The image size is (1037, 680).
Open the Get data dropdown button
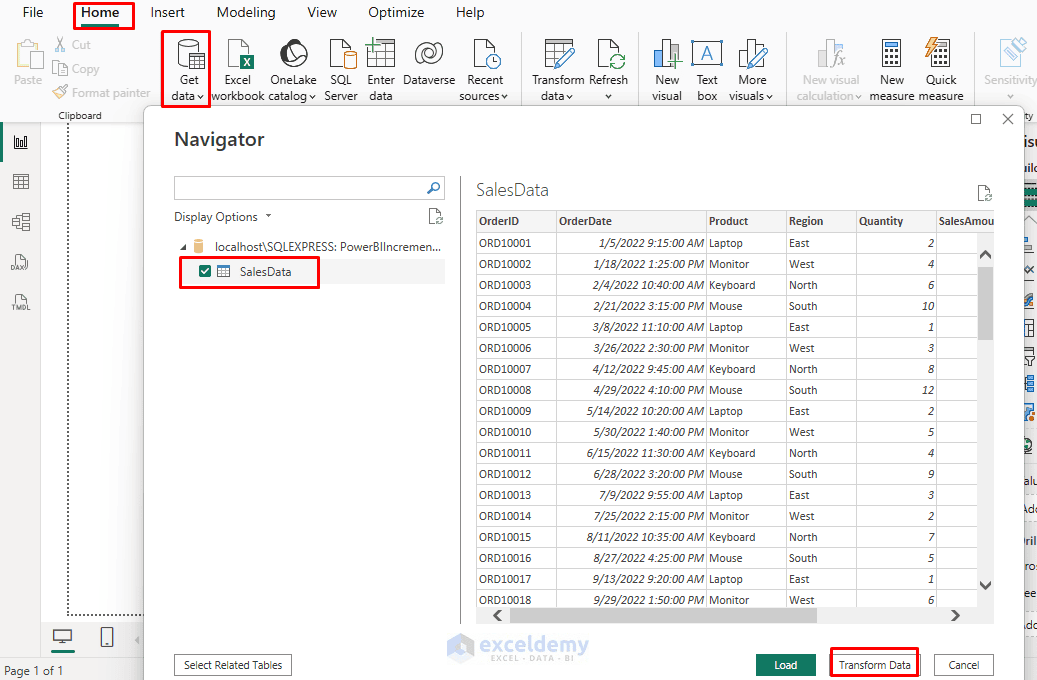188,70
